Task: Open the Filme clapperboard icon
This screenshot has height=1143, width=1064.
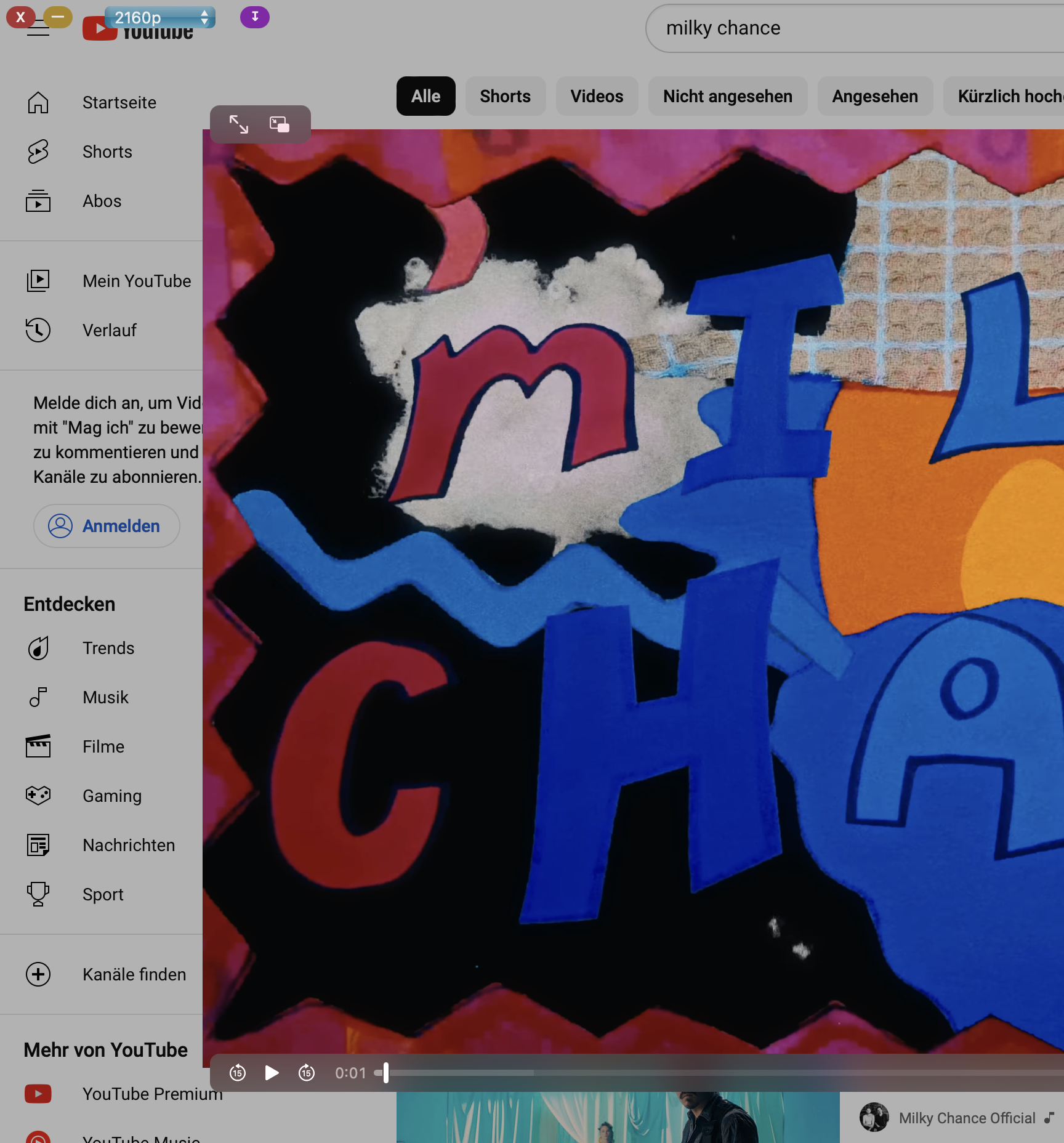Action: (x=38, y=746)
